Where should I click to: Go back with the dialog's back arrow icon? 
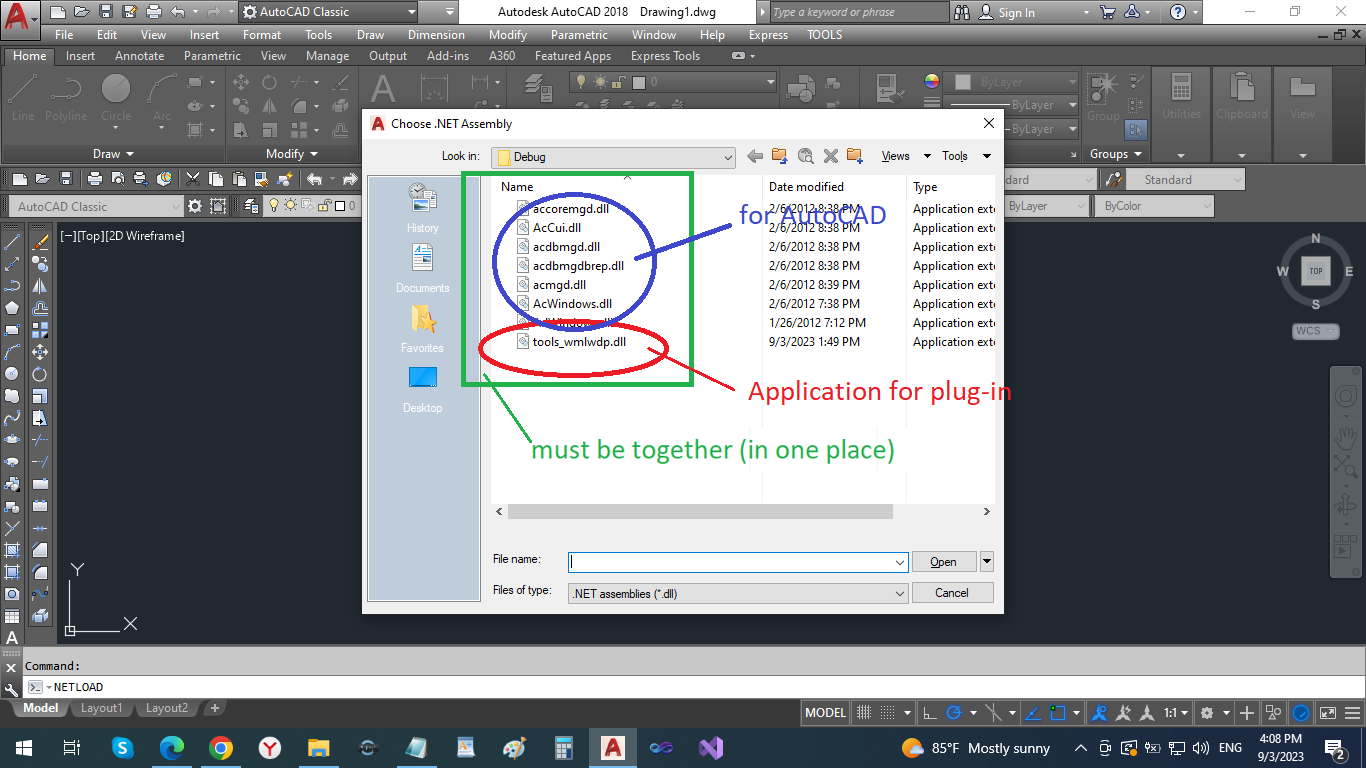coord(755,156)
